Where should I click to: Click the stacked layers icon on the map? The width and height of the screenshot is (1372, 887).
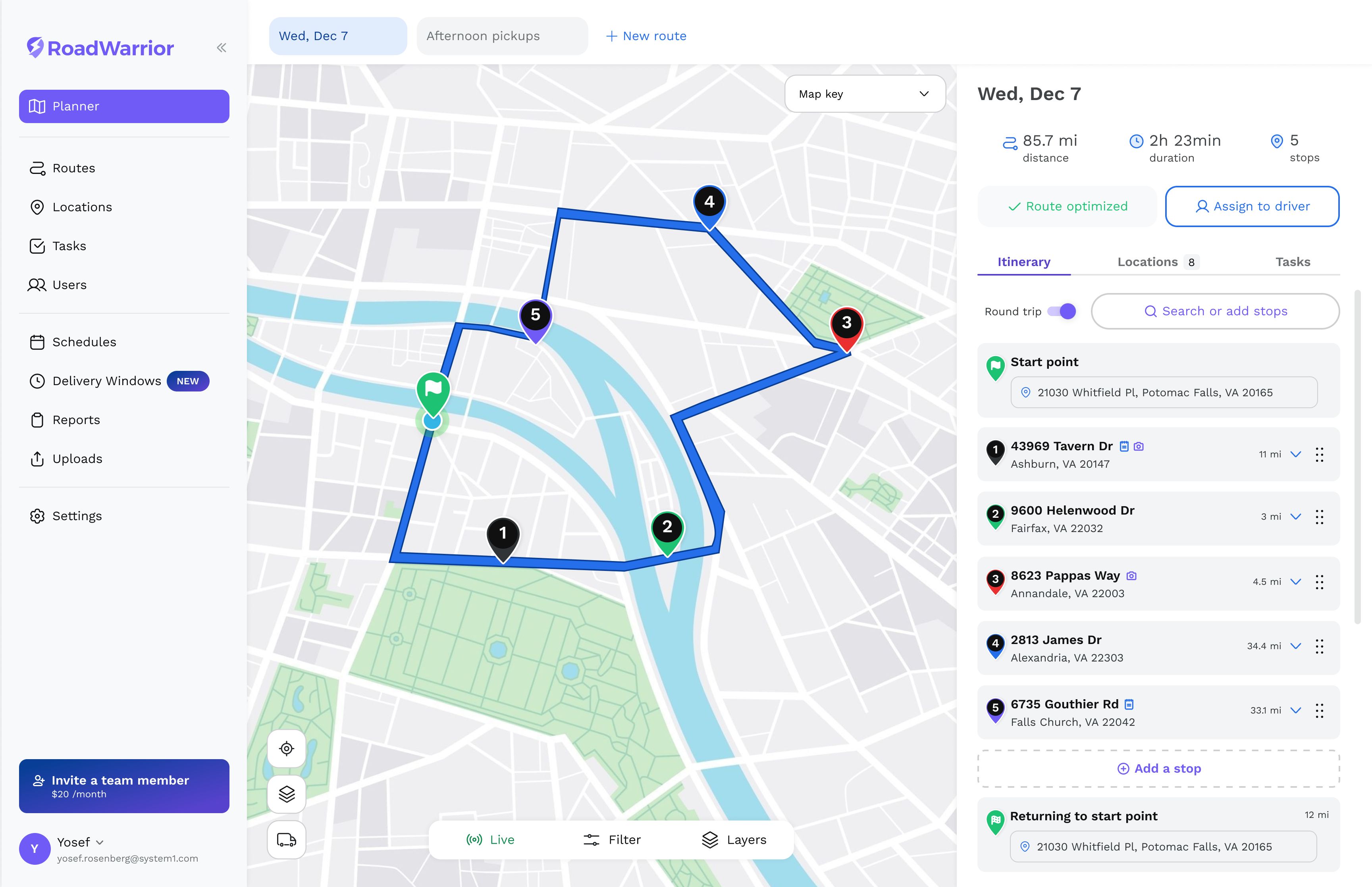pyautogui.click(x=287, y=794)
